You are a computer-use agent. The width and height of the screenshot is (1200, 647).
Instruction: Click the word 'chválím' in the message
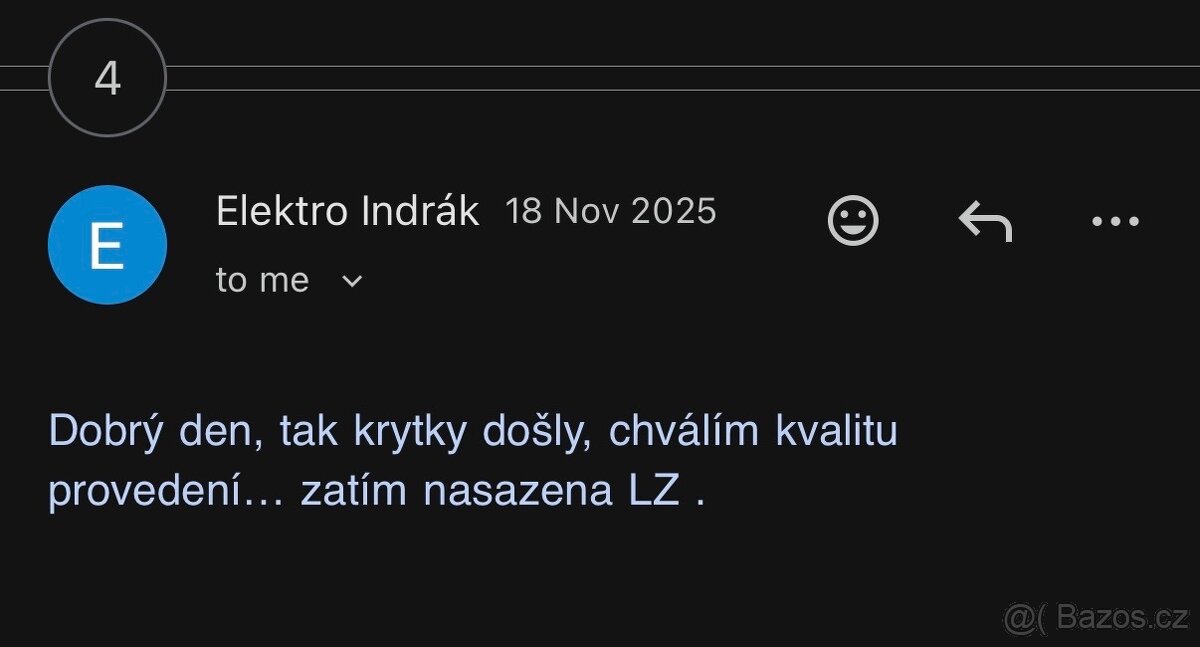tap(684, 431)
